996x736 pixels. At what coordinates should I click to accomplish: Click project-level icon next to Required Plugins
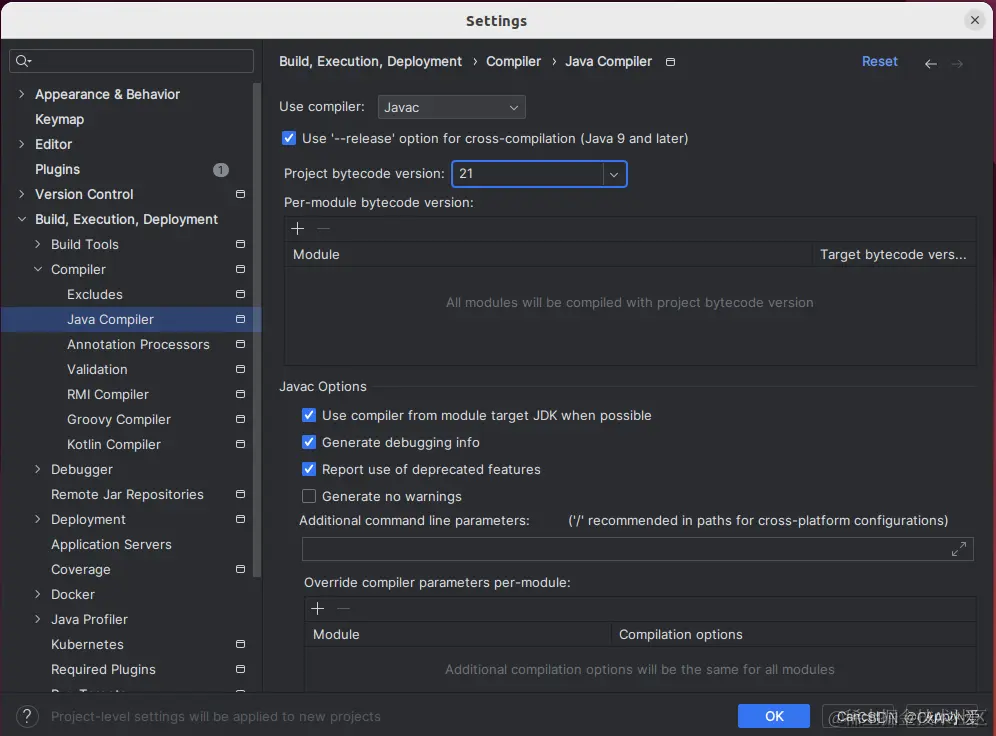click(x=240, y=669)
